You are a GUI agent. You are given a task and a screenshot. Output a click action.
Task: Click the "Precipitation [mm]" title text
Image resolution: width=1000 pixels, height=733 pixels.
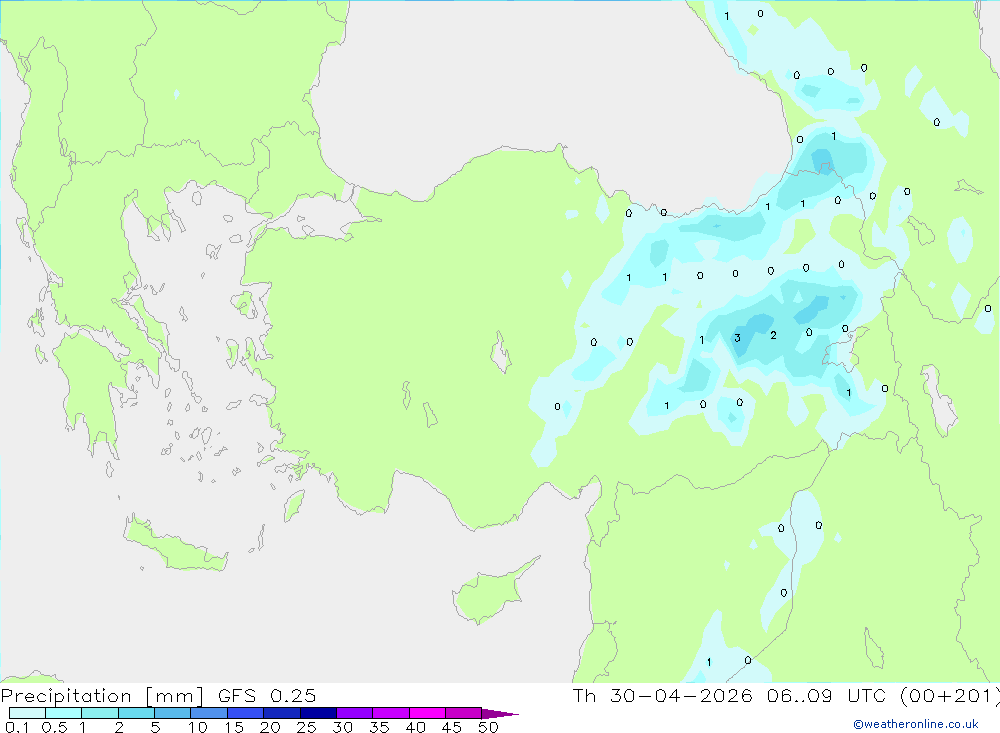[x=102, y=696]
